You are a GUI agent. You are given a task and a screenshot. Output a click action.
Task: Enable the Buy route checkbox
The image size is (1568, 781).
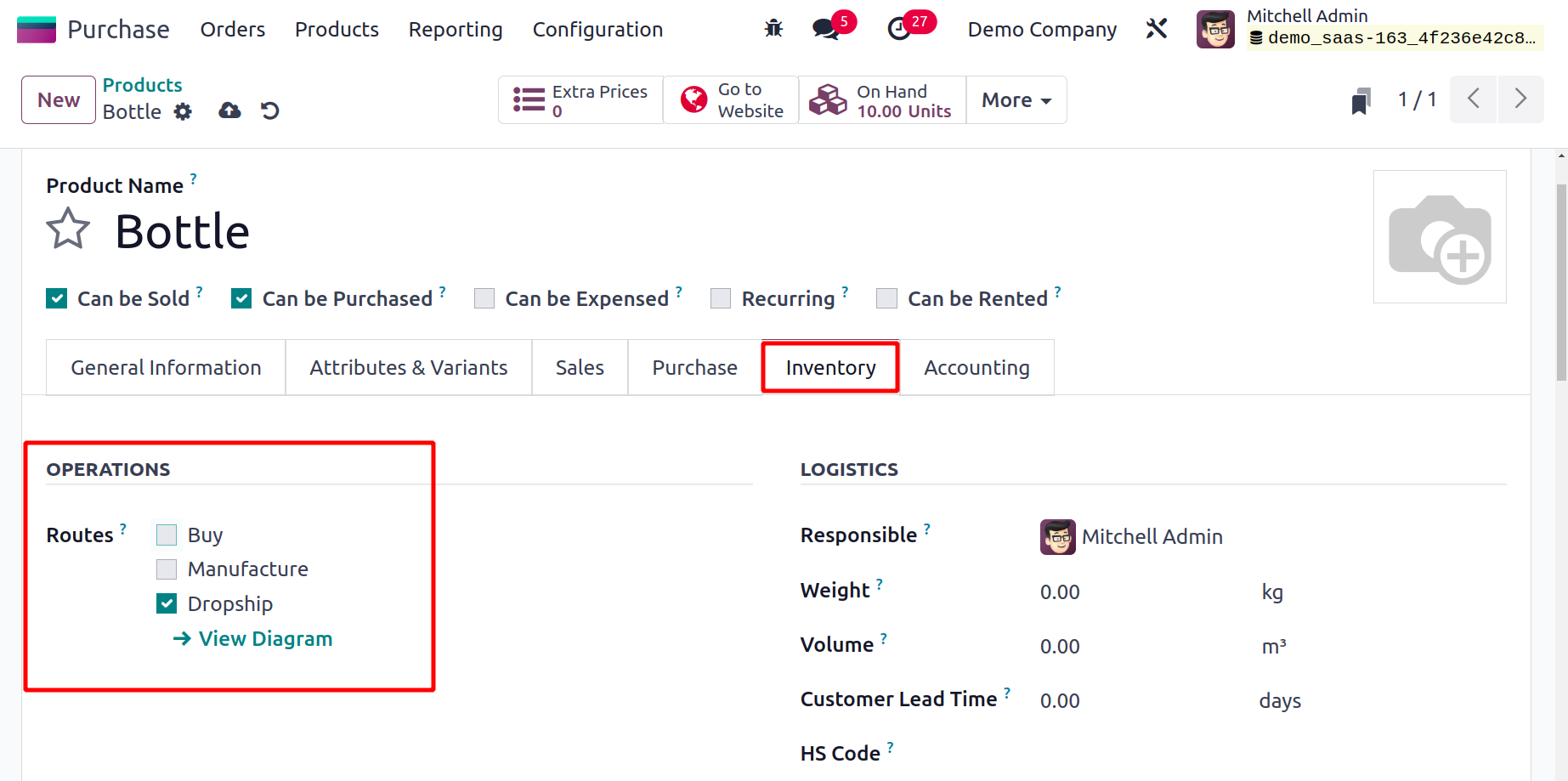coord(167,535)
